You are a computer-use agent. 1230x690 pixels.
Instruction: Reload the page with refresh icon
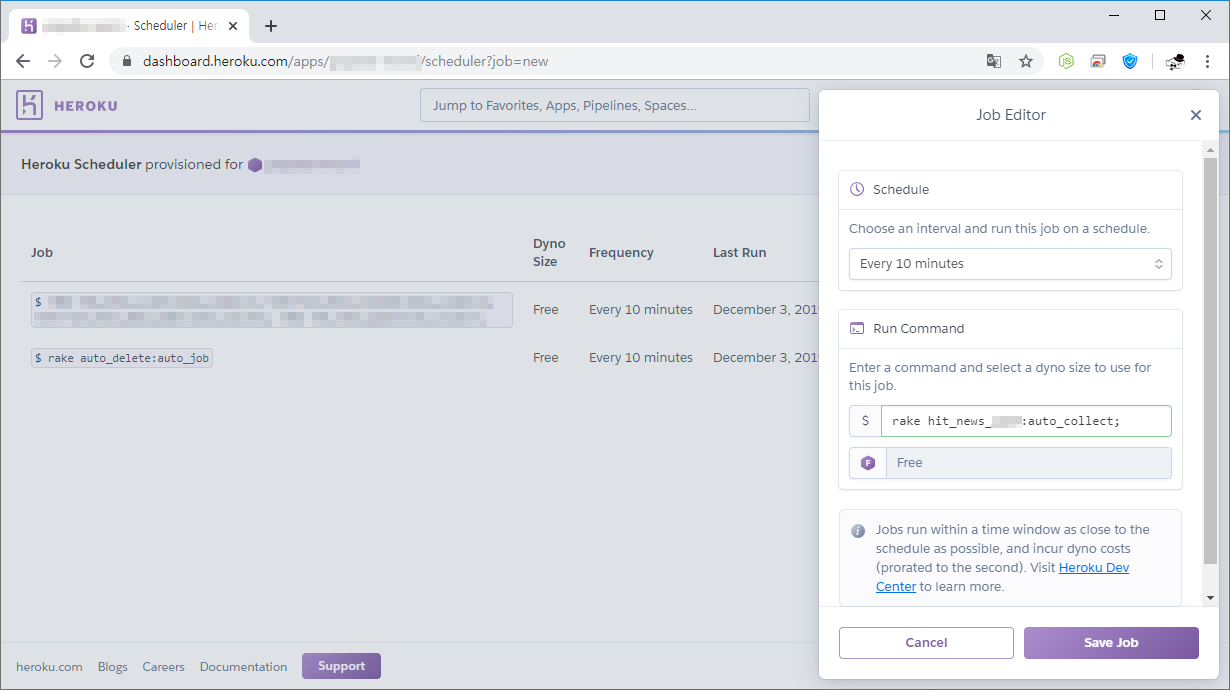pos(87,61)
